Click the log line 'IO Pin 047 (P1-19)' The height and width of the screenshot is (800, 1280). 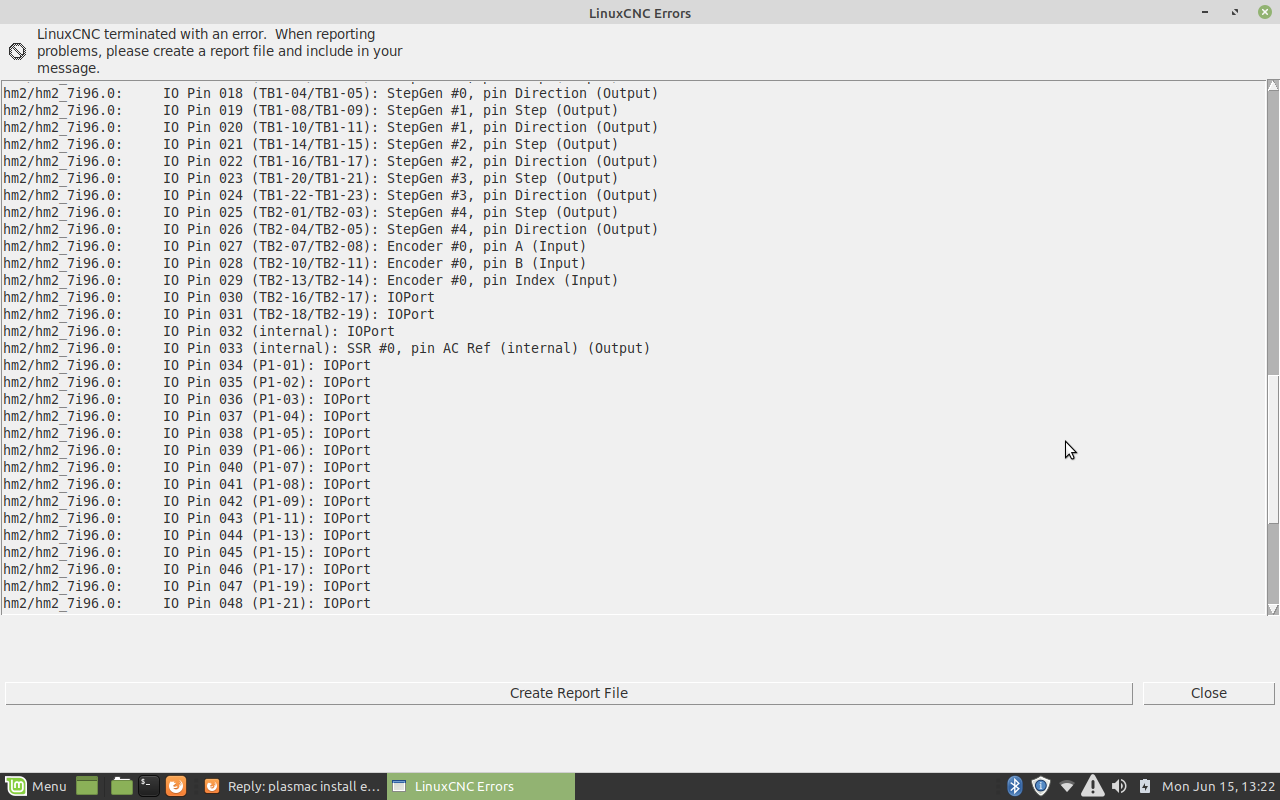point(187,586)
